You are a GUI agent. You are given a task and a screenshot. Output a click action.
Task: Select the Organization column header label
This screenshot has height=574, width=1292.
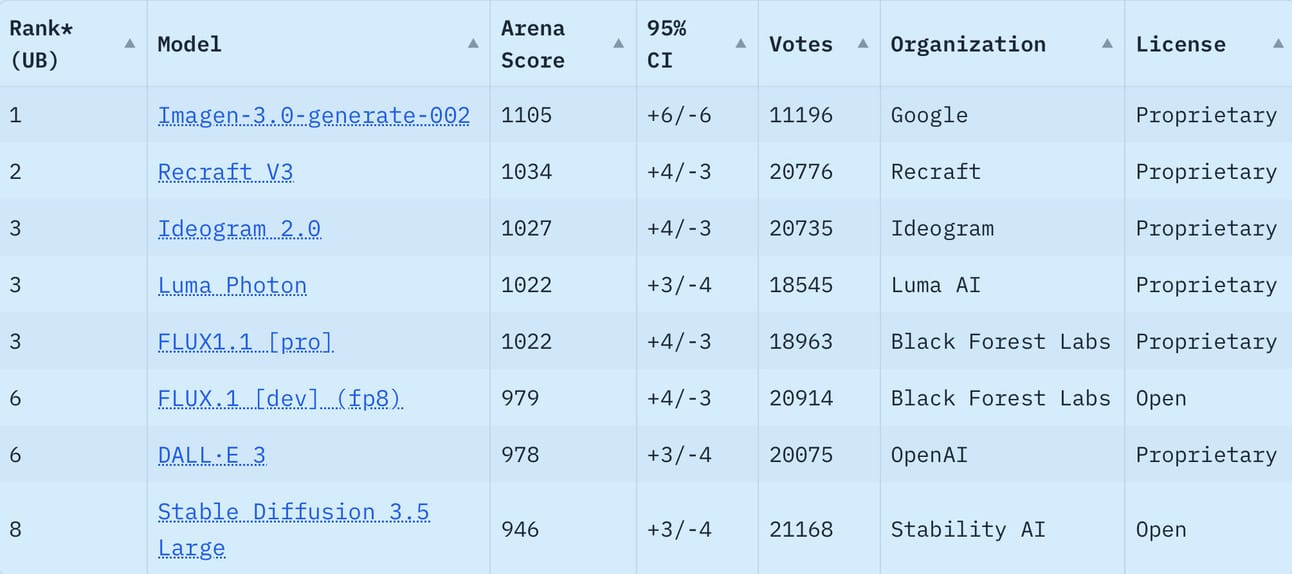(968, 44)
